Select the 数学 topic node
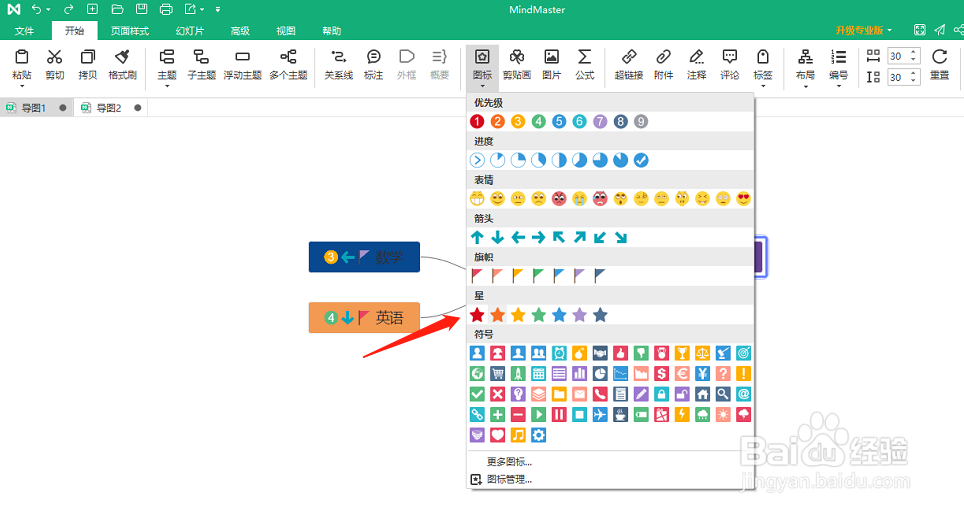The width and height of the screenshot is (964, 515). (364, 257)
